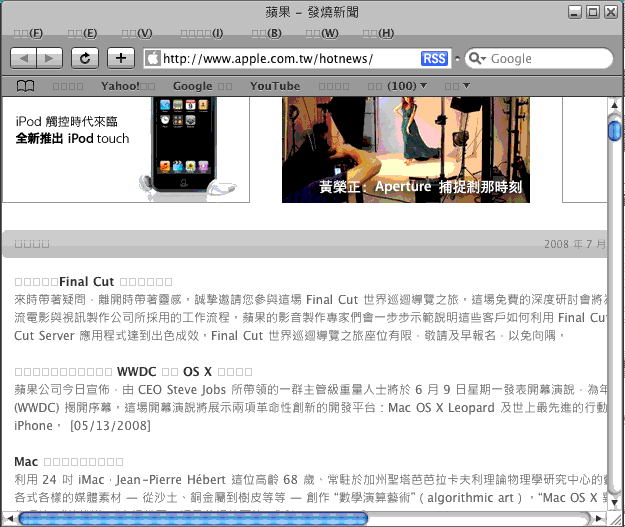Click horizontal scrollbar left arrow
The width and height of the screenshot is (625, 527).
[x=9, y=518]
